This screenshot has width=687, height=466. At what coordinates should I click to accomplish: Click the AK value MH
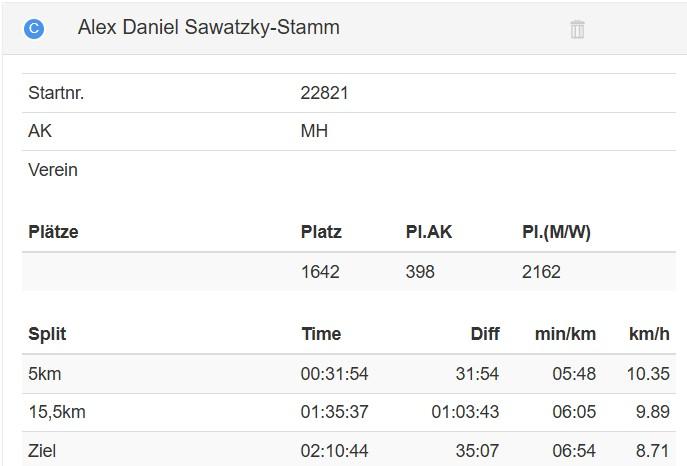tap(314, 131)
